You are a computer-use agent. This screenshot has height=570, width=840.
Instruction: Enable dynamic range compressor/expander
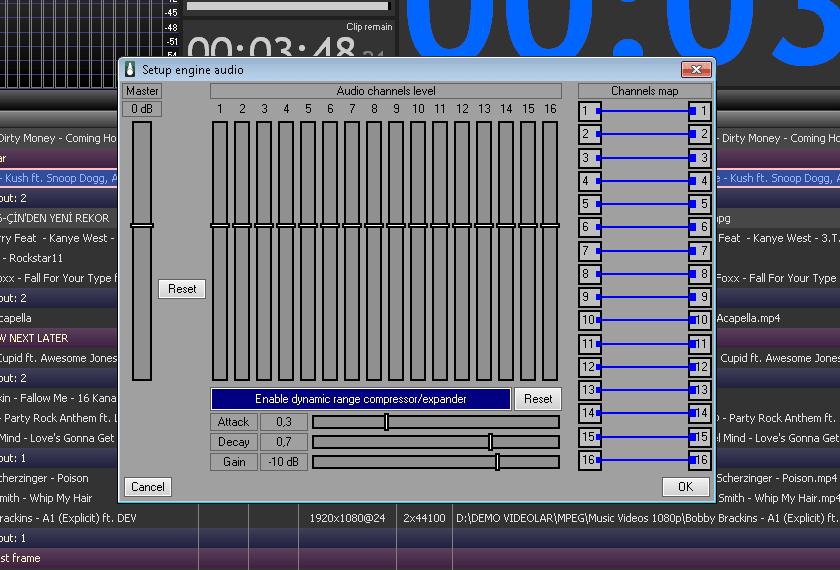[361, 399]
